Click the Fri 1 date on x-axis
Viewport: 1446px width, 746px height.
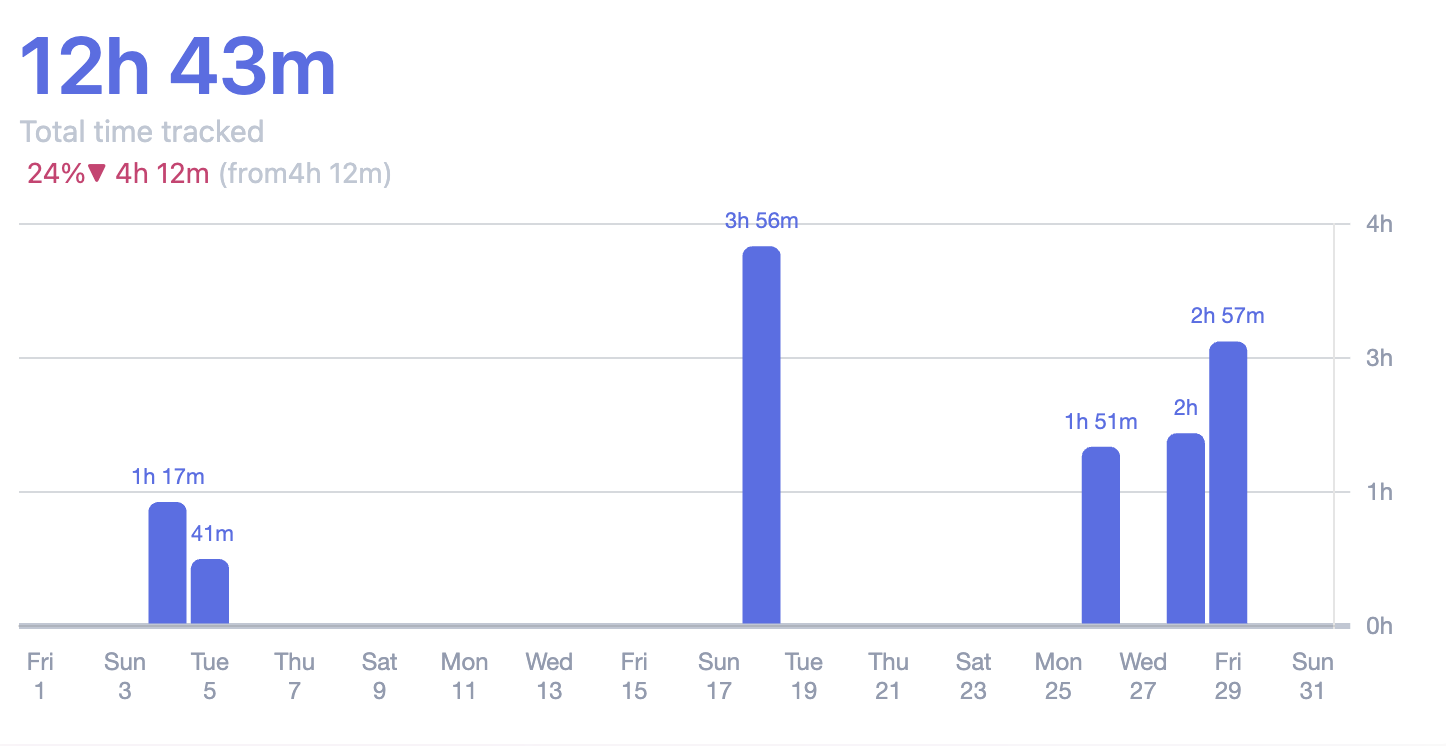click(40, 676)
